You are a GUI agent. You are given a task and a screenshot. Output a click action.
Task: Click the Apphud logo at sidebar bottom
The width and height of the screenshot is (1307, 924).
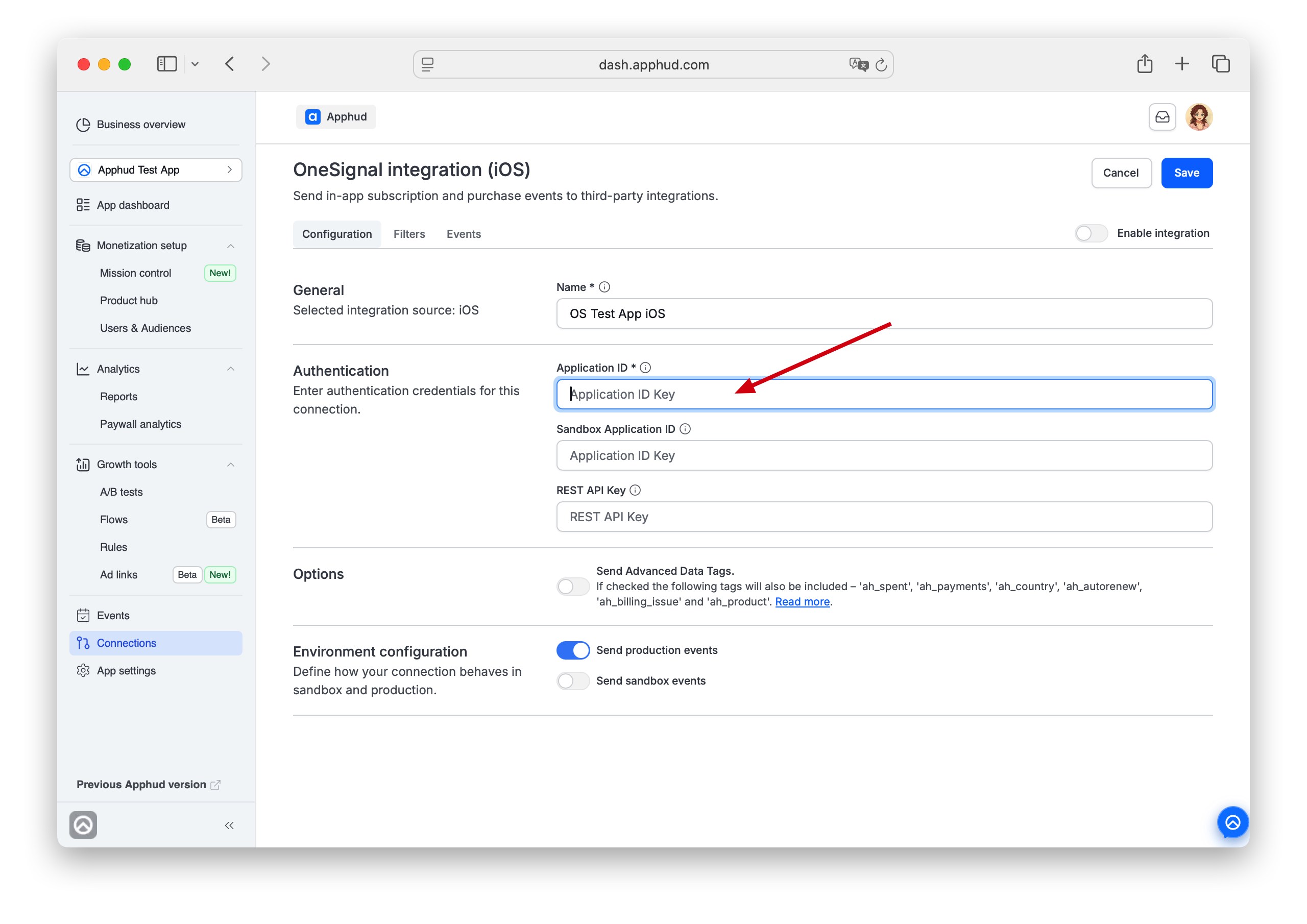pyautogui.click(x=83, y=825)
